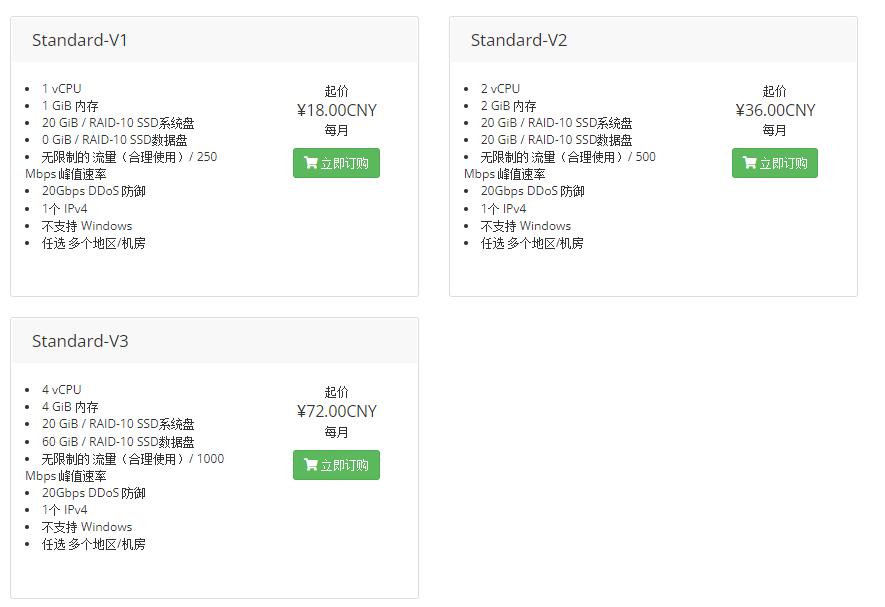Click the cart icon in Standard-V1 order button
885x607 pixels.
click(310, 163)
